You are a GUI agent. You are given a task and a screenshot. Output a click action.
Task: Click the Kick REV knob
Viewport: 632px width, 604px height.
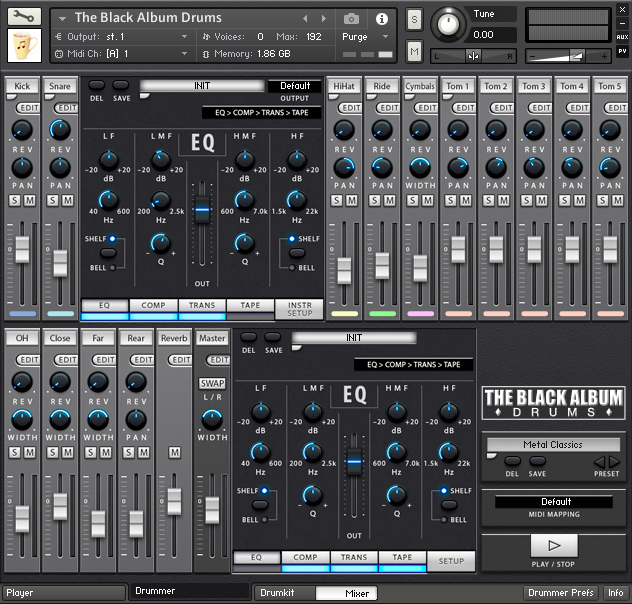point(22,130)
